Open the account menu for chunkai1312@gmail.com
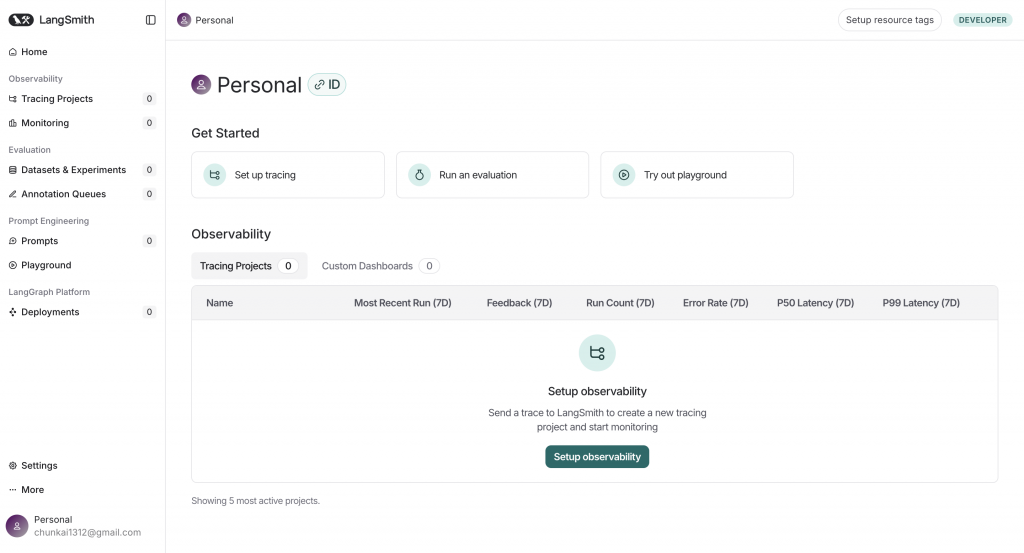 82,526
